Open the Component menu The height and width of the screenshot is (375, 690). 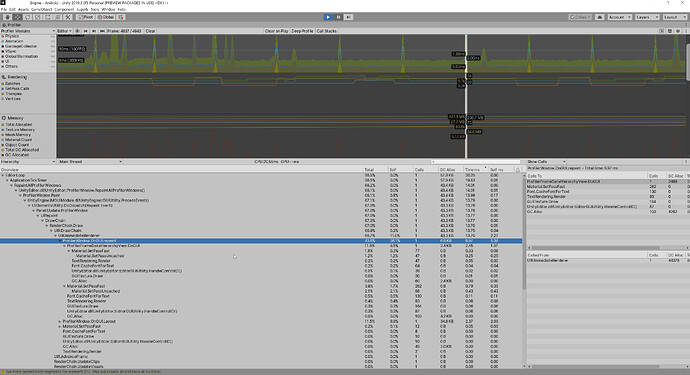64,9
